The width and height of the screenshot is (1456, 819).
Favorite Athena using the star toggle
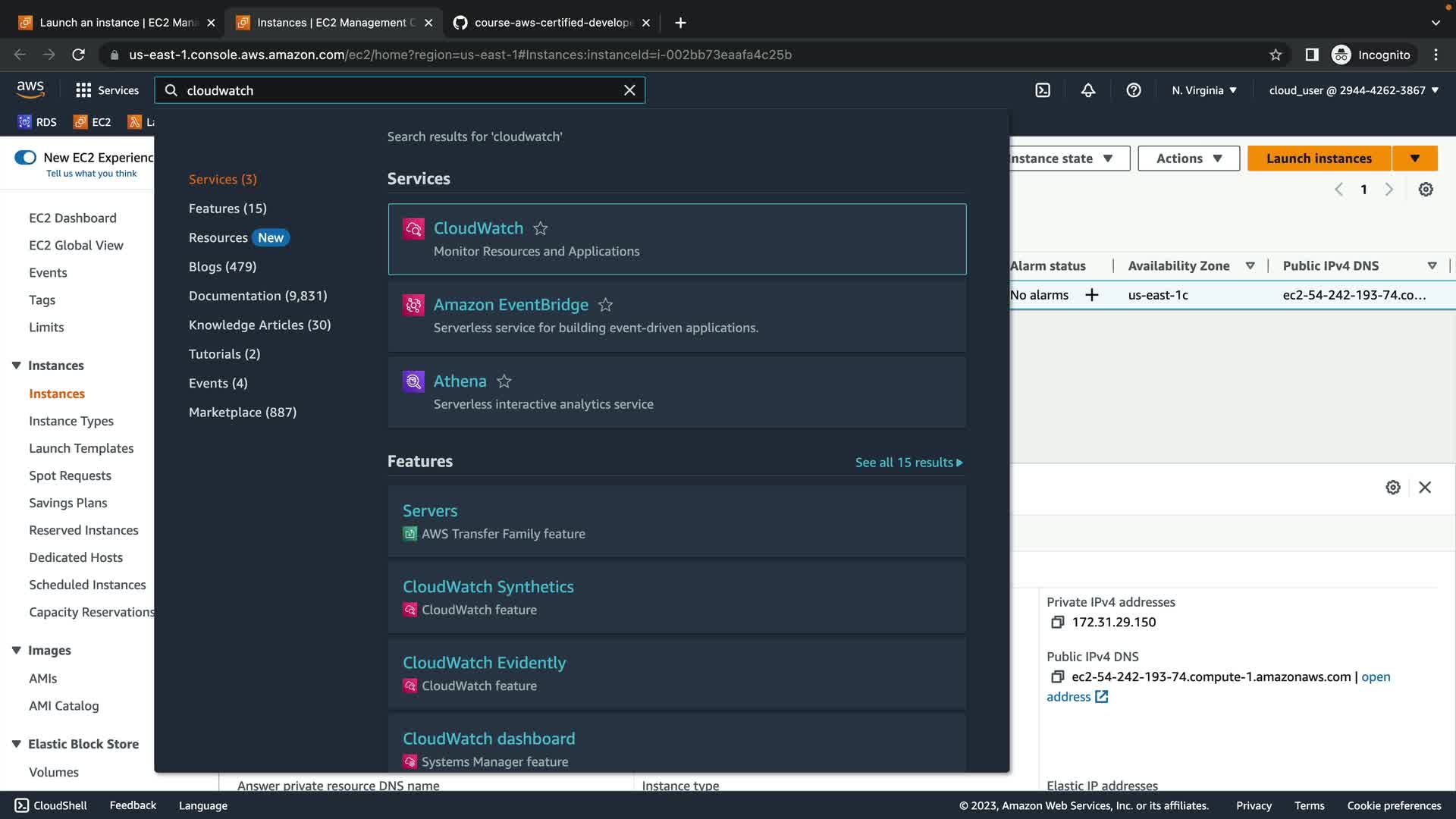click(x=504, y=381)
